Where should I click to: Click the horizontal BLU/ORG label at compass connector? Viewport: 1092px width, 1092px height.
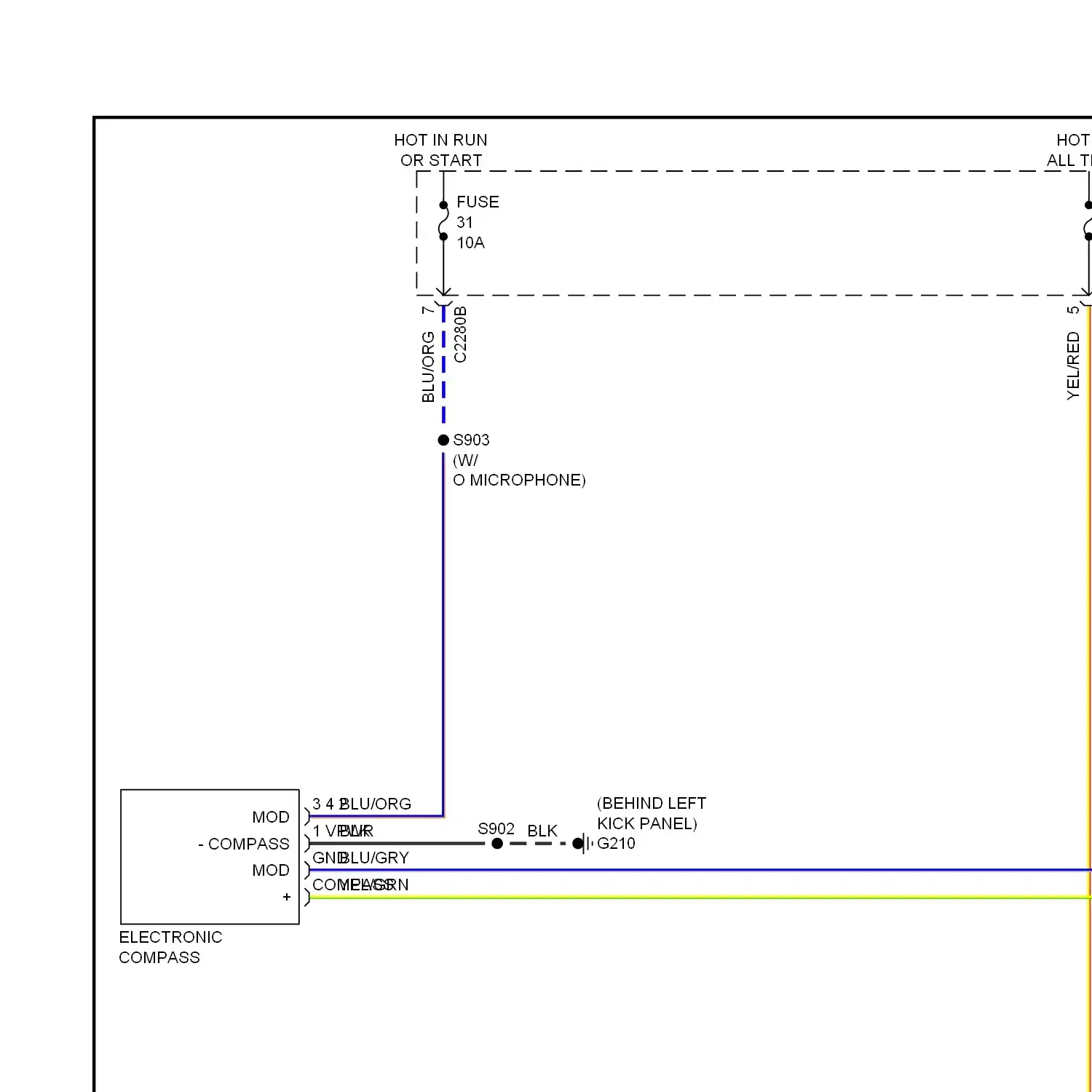coord(376,804)
